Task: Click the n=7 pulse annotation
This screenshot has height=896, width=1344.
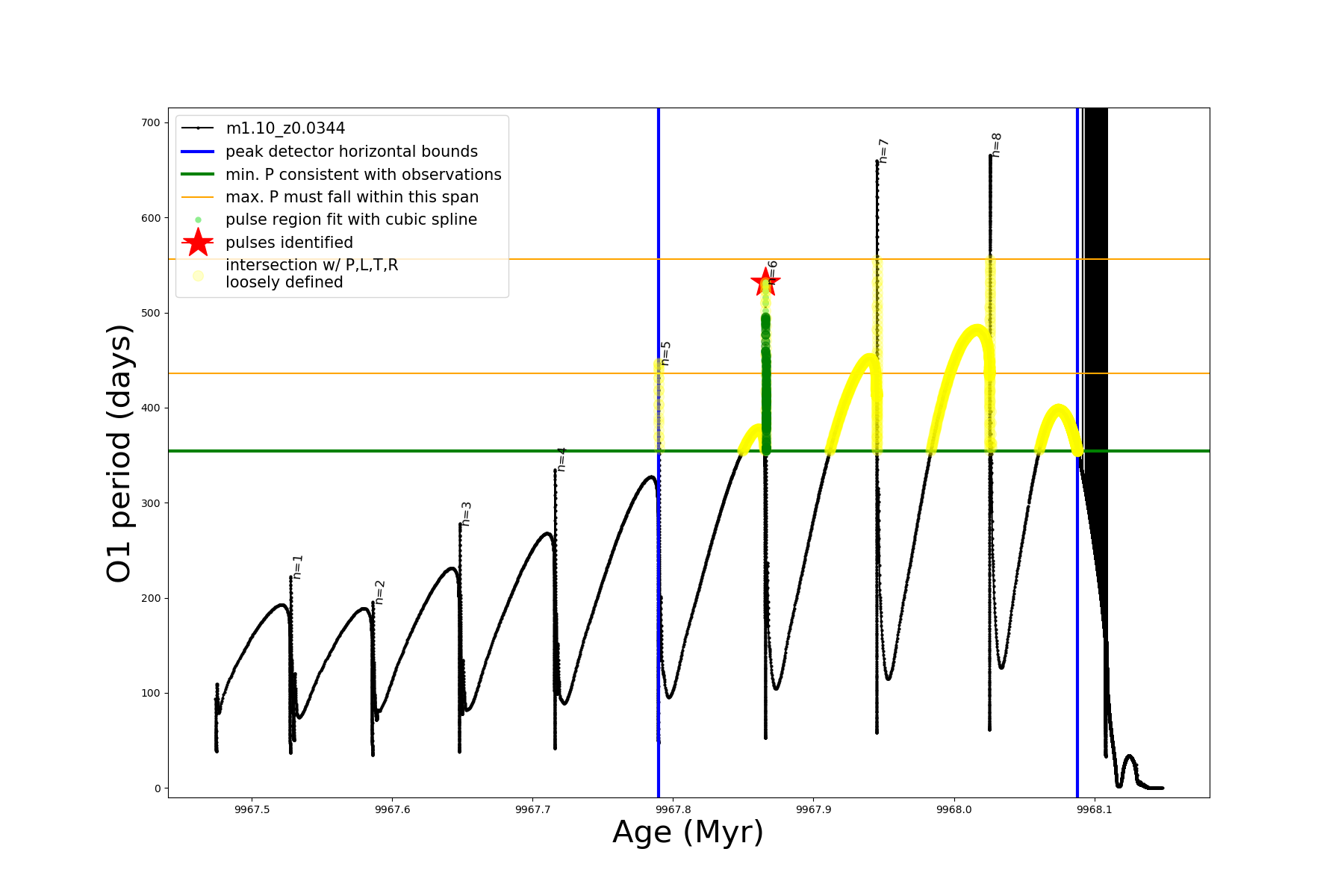Action: click(x=883, y=151)
